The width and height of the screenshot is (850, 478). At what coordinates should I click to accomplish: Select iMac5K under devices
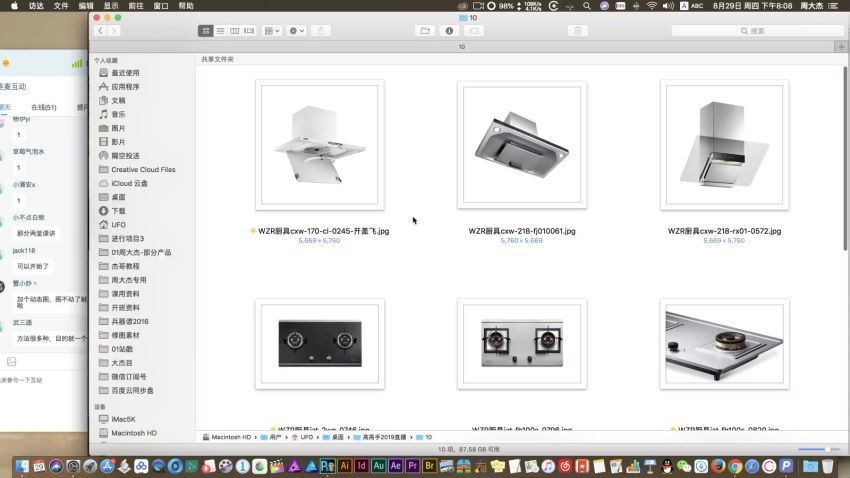[x=123, y=419]
